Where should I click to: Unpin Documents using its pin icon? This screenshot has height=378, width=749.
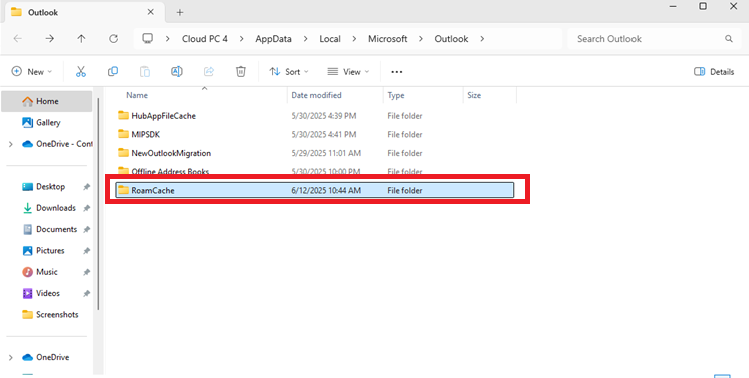pyautogui.click(x=86, y=229)
